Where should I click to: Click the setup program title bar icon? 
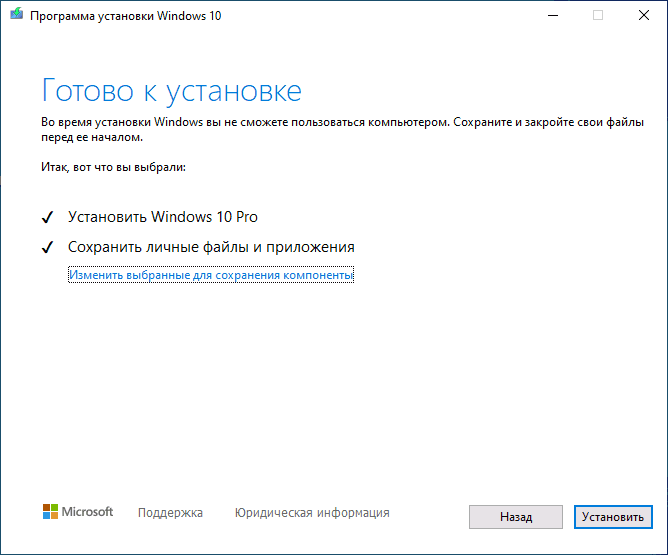coord(16,14)
